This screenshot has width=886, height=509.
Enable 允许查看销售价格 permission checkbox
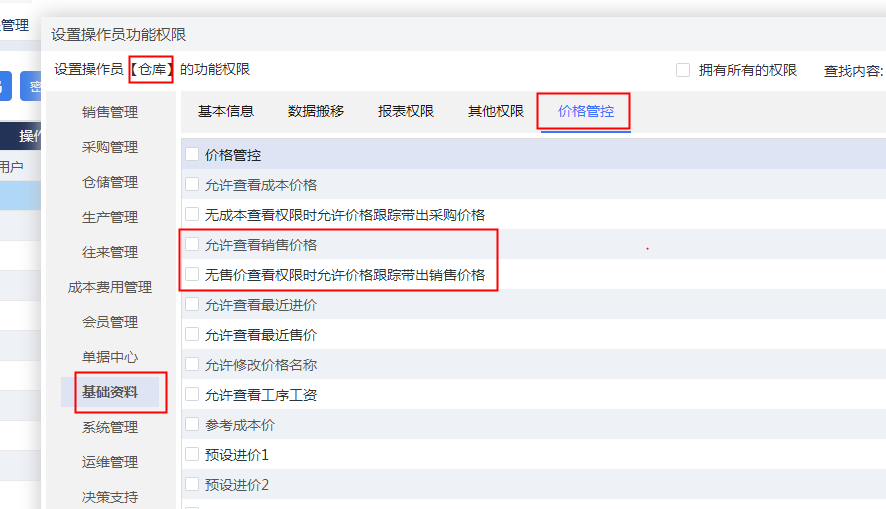[x=192, y=245]
